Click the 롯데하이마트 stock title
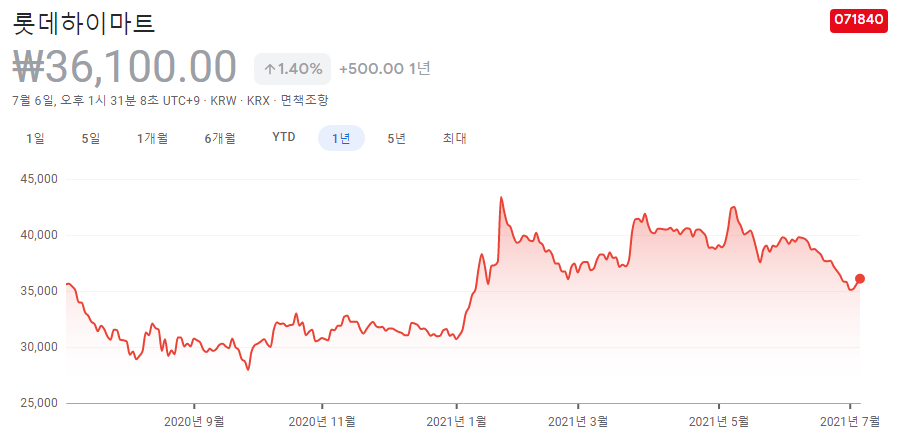897x444 pixels. (84, 23)
